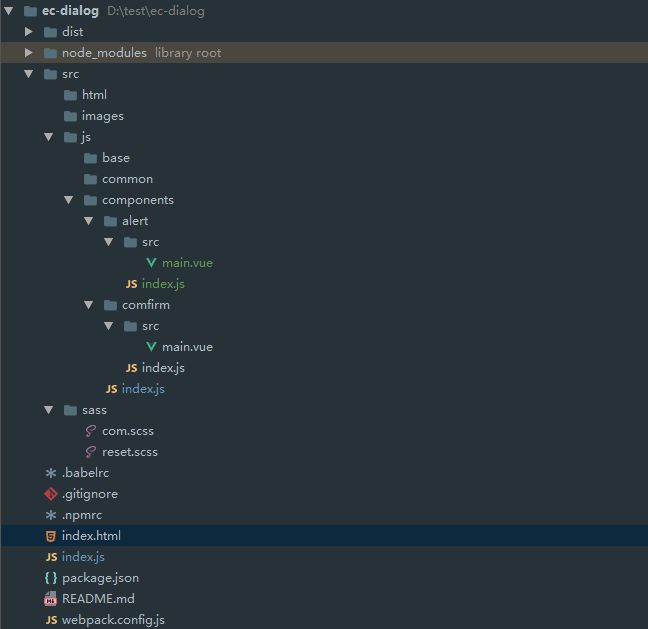Select the images folder
The height and width of the screenshot is (629, 648).
tap(102, 116)
